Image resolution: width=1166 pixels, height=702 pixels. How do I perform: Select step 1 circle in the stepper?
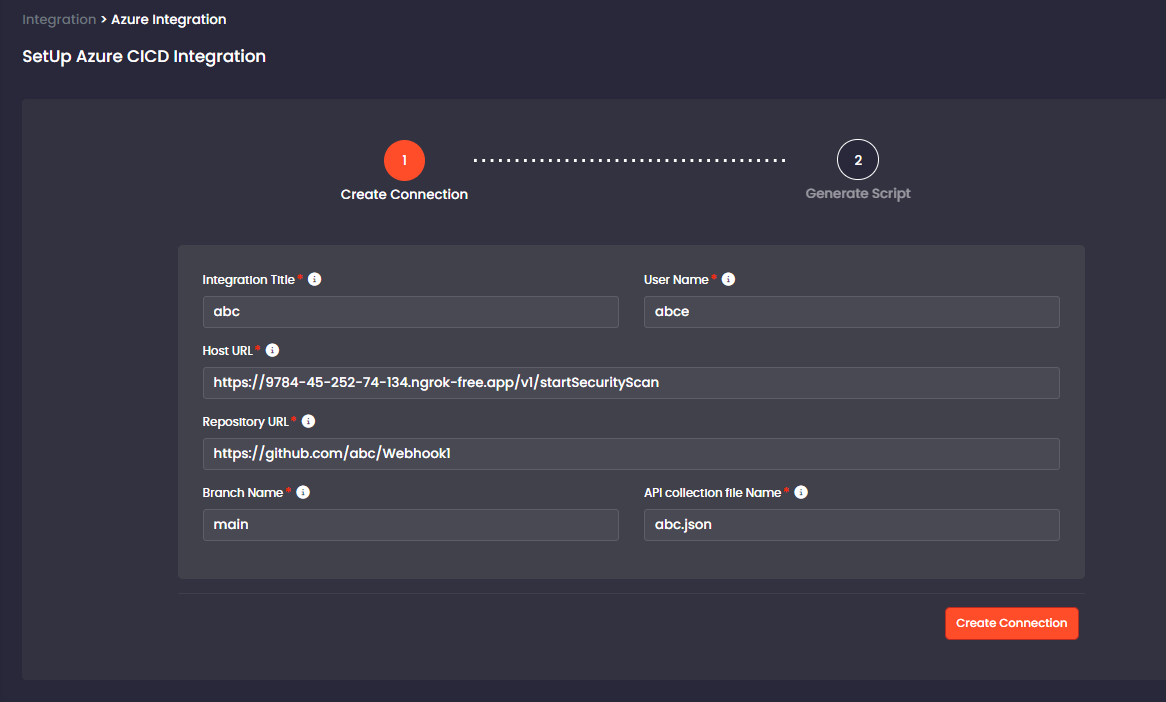pyautogui.click(x=405, y=160)
